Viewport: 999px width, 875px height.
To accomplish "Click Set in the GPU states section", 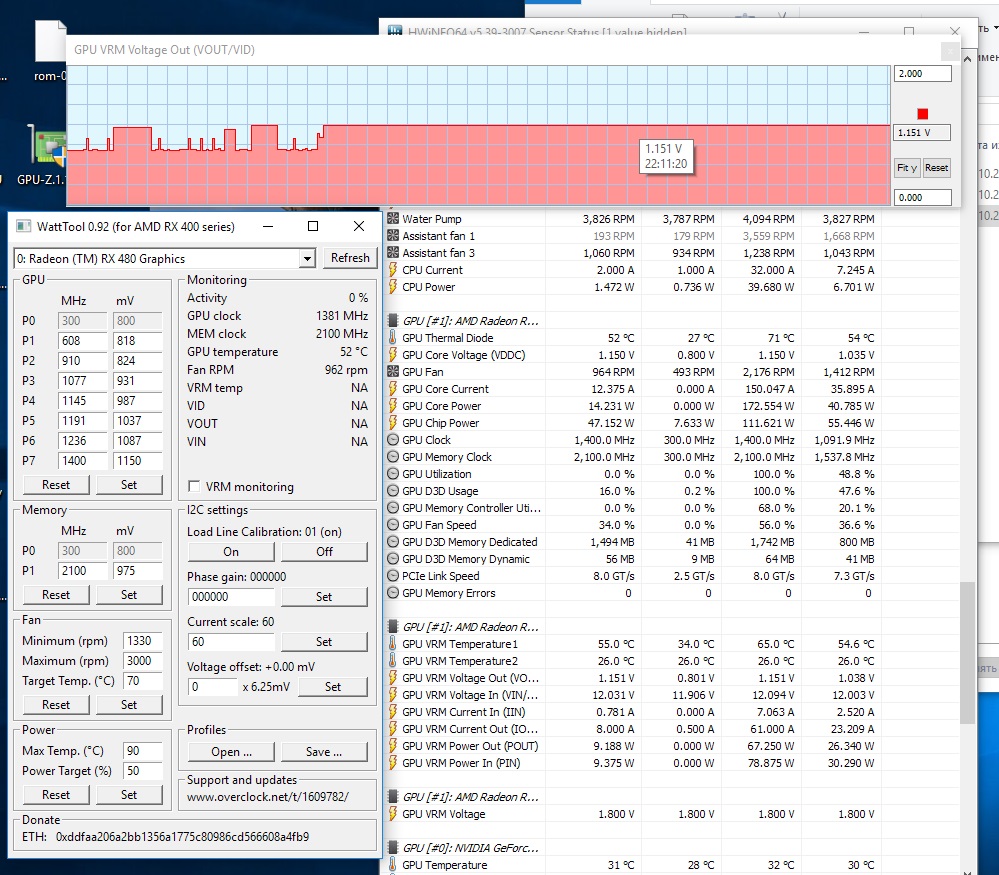I will click(x=129, y=485).
